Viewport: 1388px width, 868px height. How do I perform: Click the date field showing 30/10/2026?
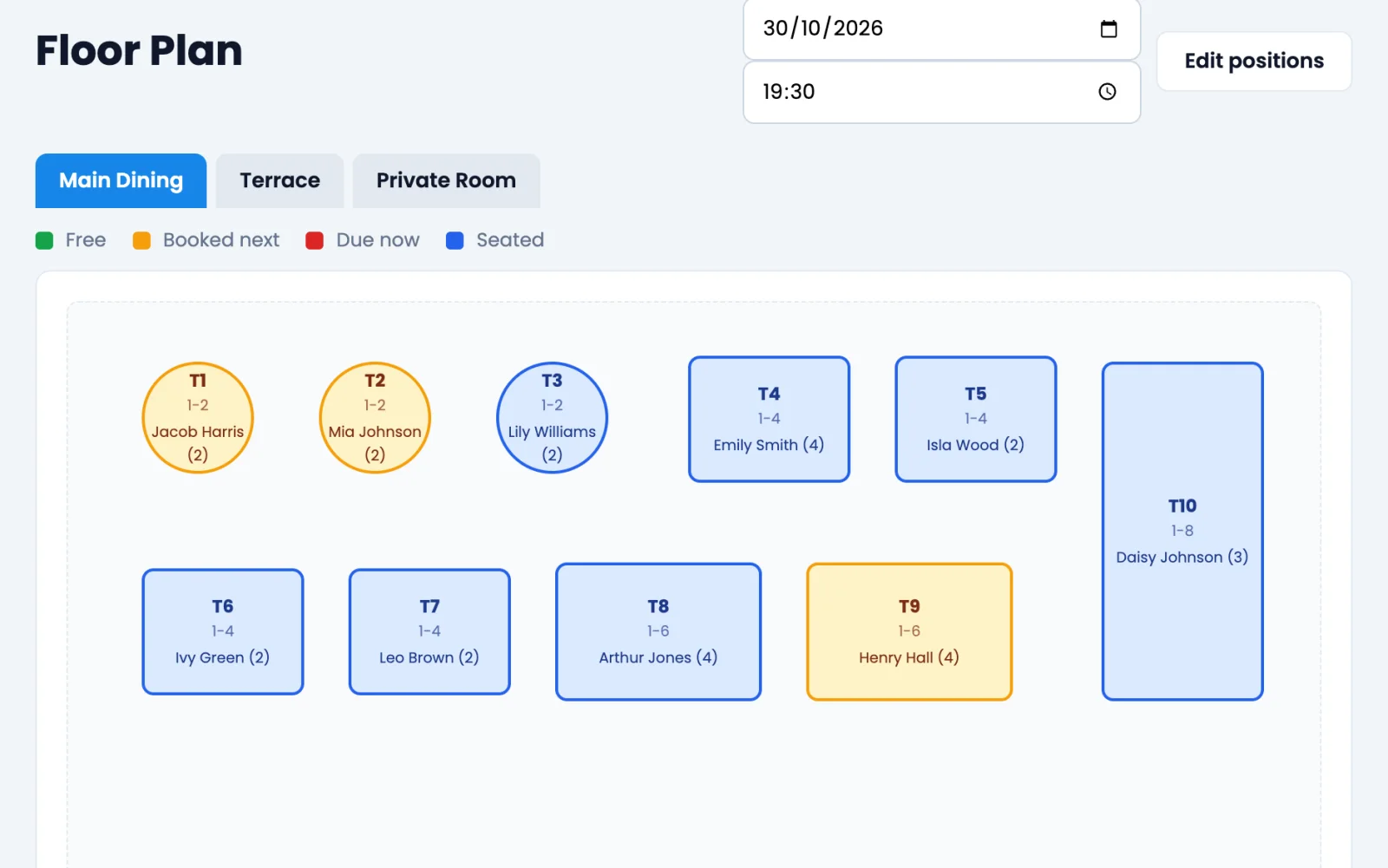(x=941, y=29)
